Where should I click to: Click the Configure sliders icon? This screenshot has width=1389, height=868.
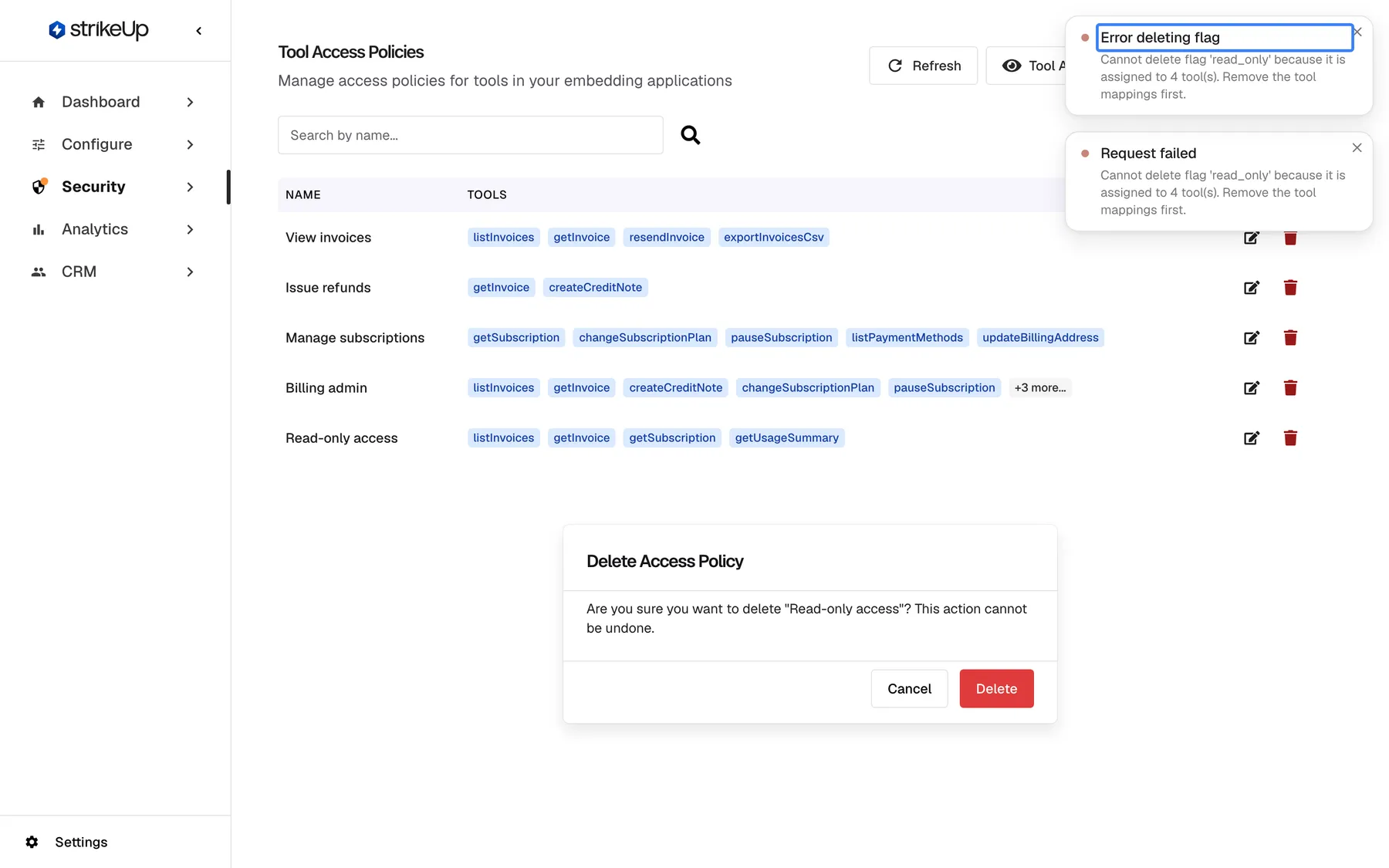[x=39, y=144]
